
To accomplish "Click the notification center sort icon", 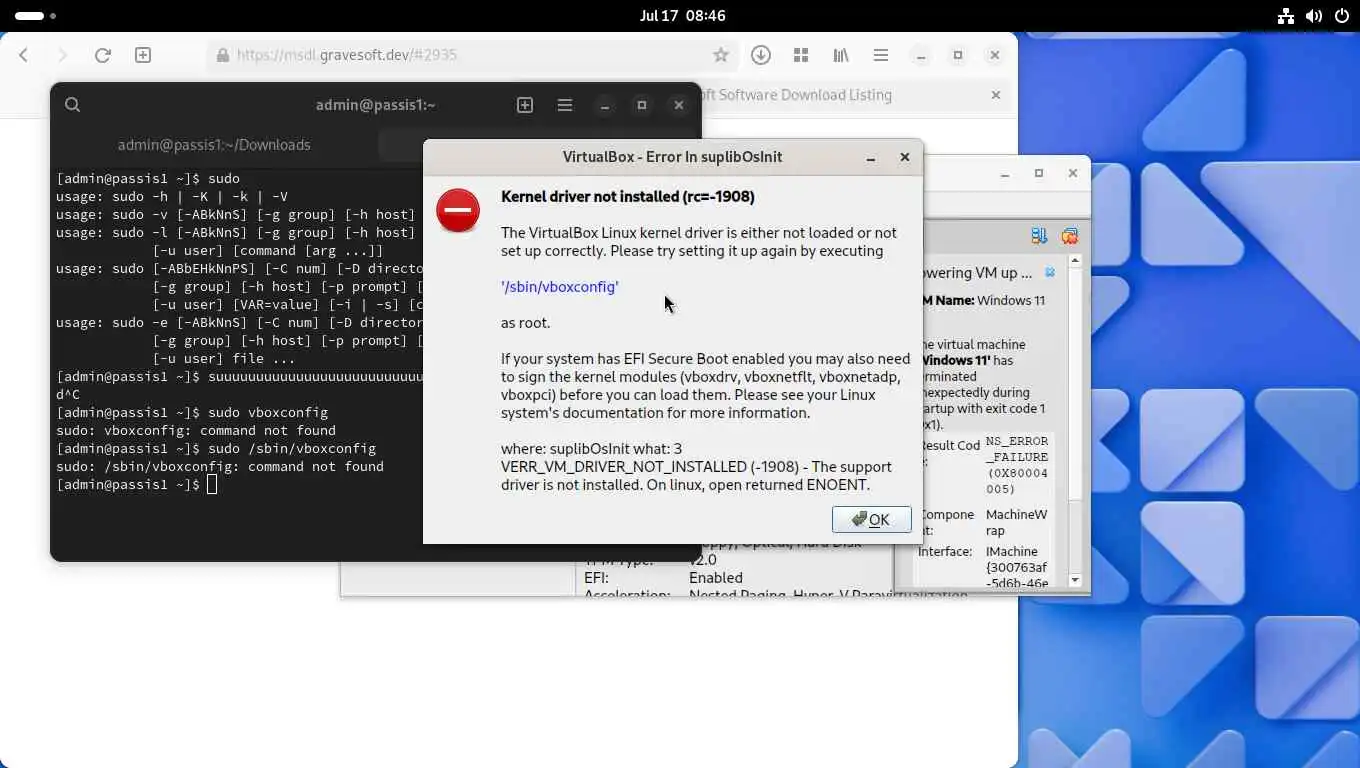I will [x=1039, y=236].
